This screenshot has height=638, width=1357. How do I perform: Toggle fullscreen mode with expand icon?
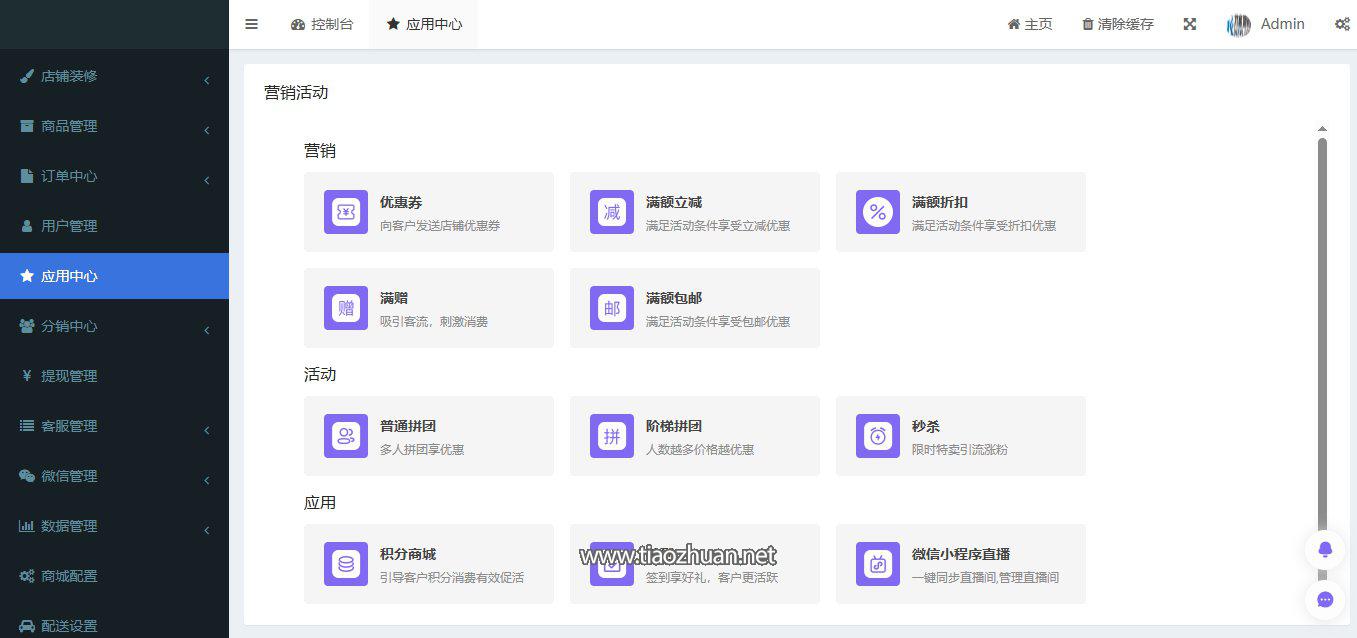click(1190, 24)
